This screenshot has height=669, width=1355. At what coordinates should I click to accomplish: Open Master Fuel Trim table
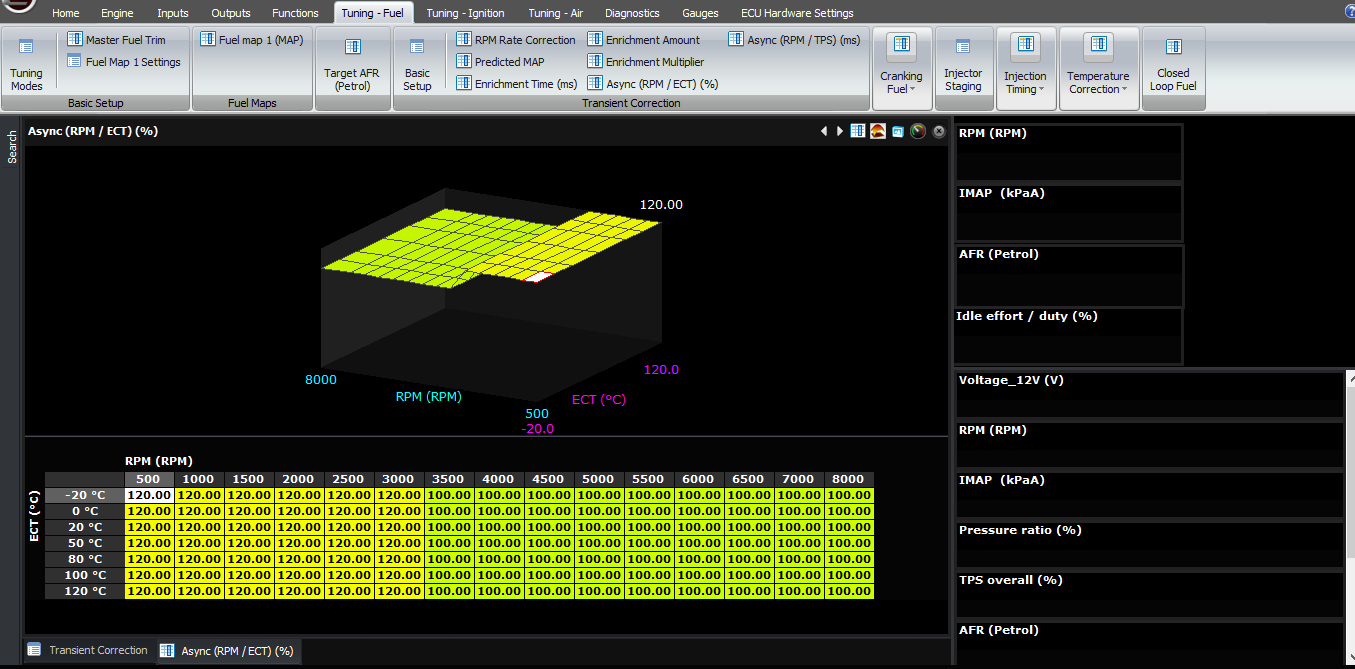[x=116, y=40]
